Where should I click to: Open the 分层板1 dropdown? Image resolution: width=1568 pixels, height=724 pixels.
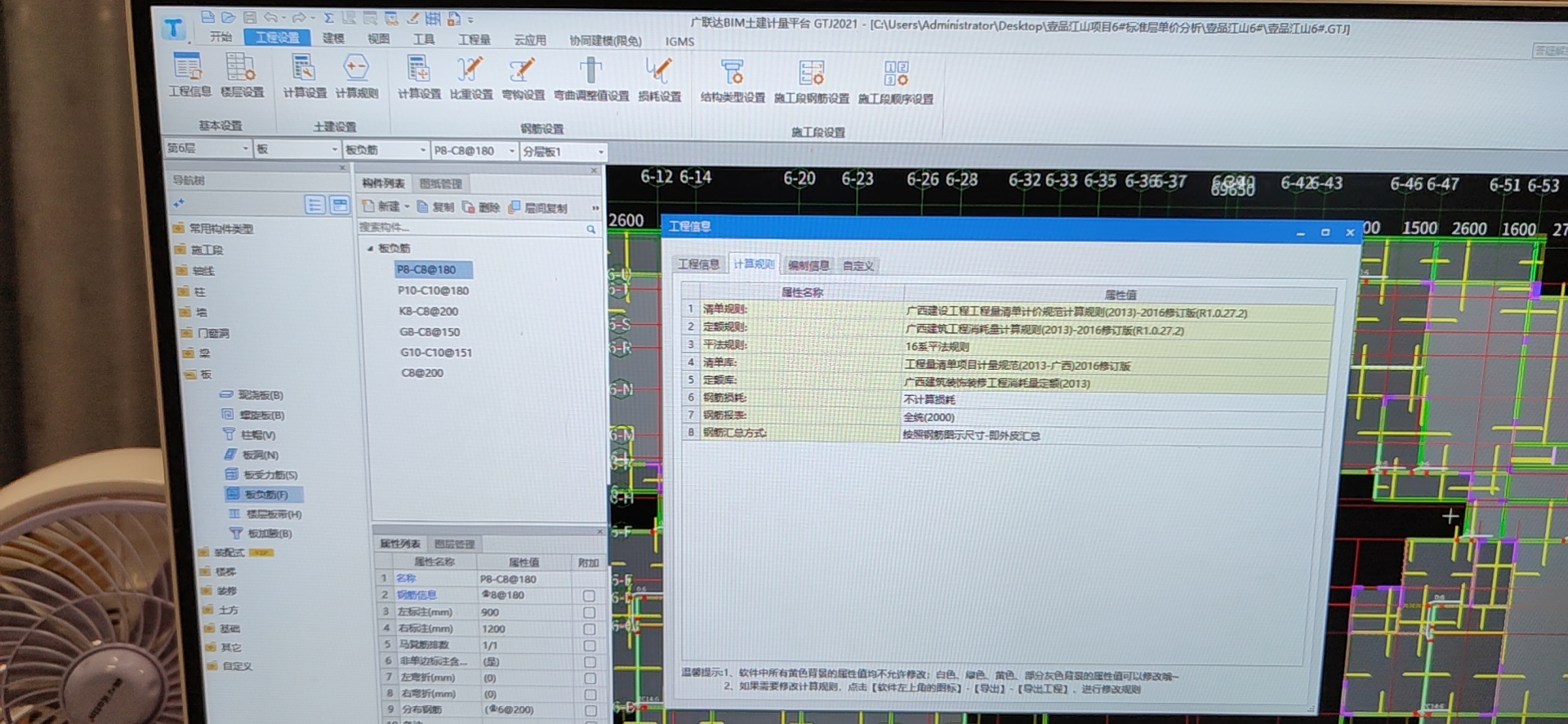point(600,152)
